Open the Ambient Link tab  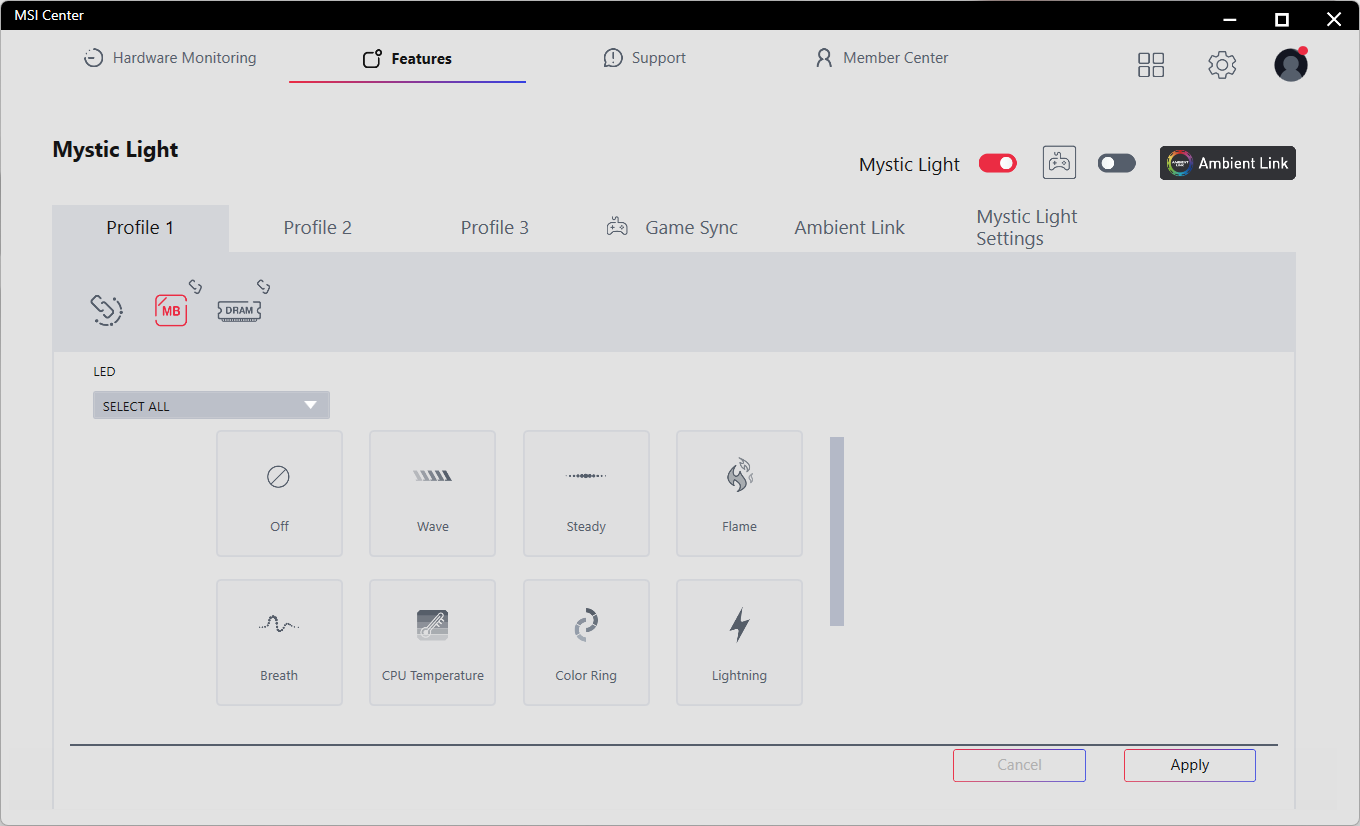point(849,228)
